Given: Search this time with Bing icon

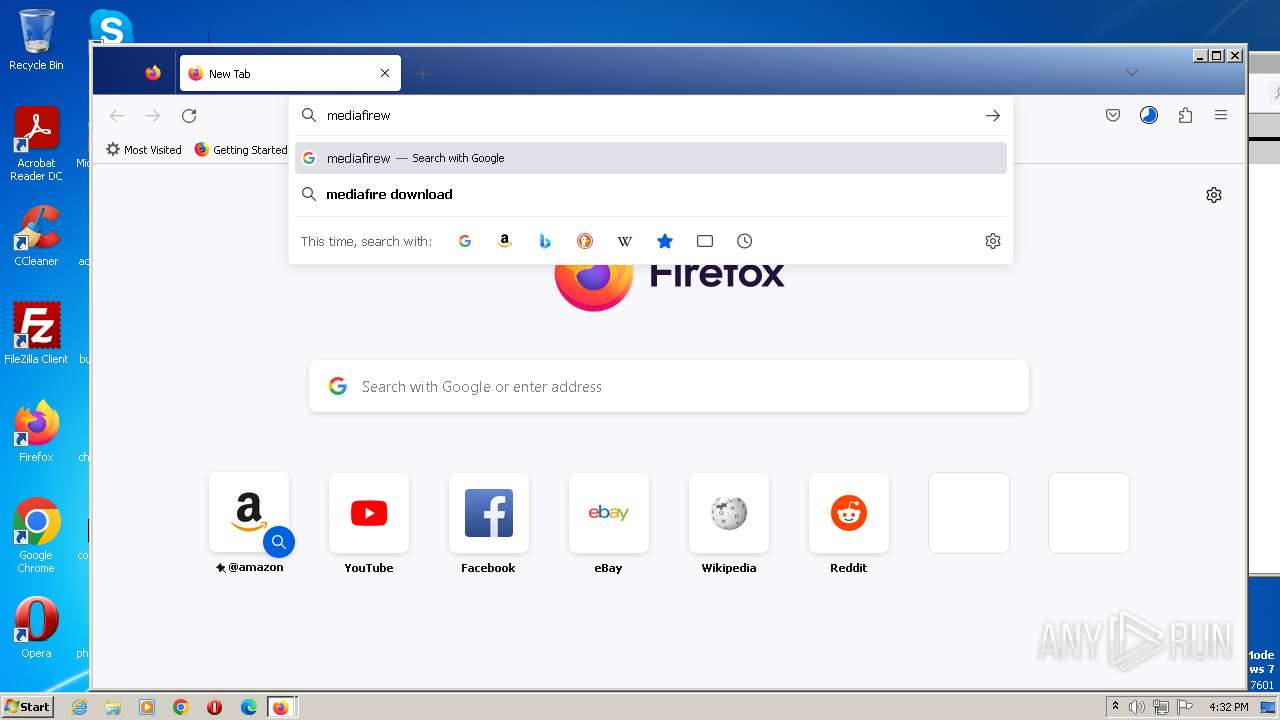Looking at the screenshot, I should click(545, 241).
